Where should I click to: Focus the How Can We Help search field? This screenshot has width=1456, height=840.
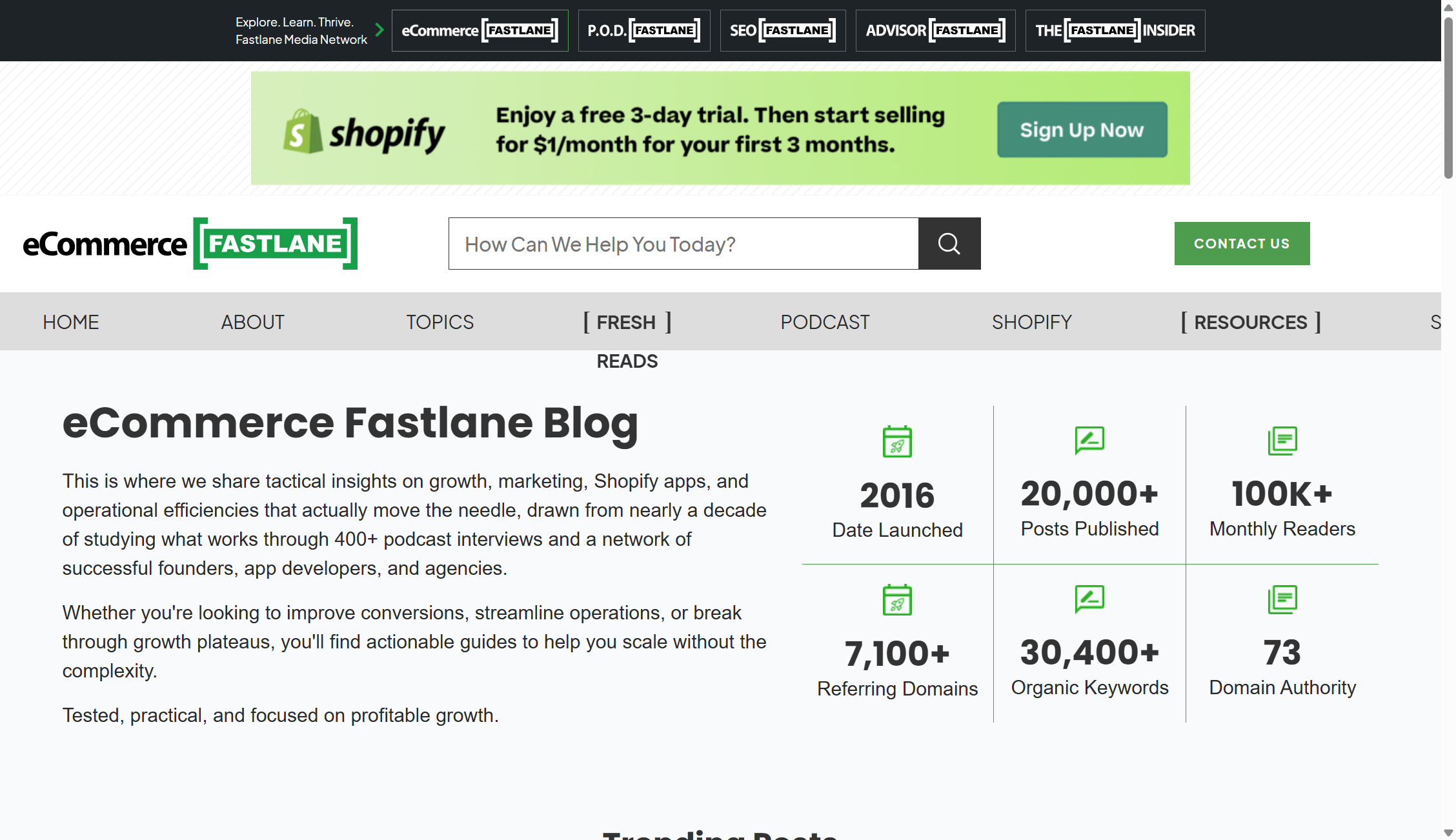(683, 244)
